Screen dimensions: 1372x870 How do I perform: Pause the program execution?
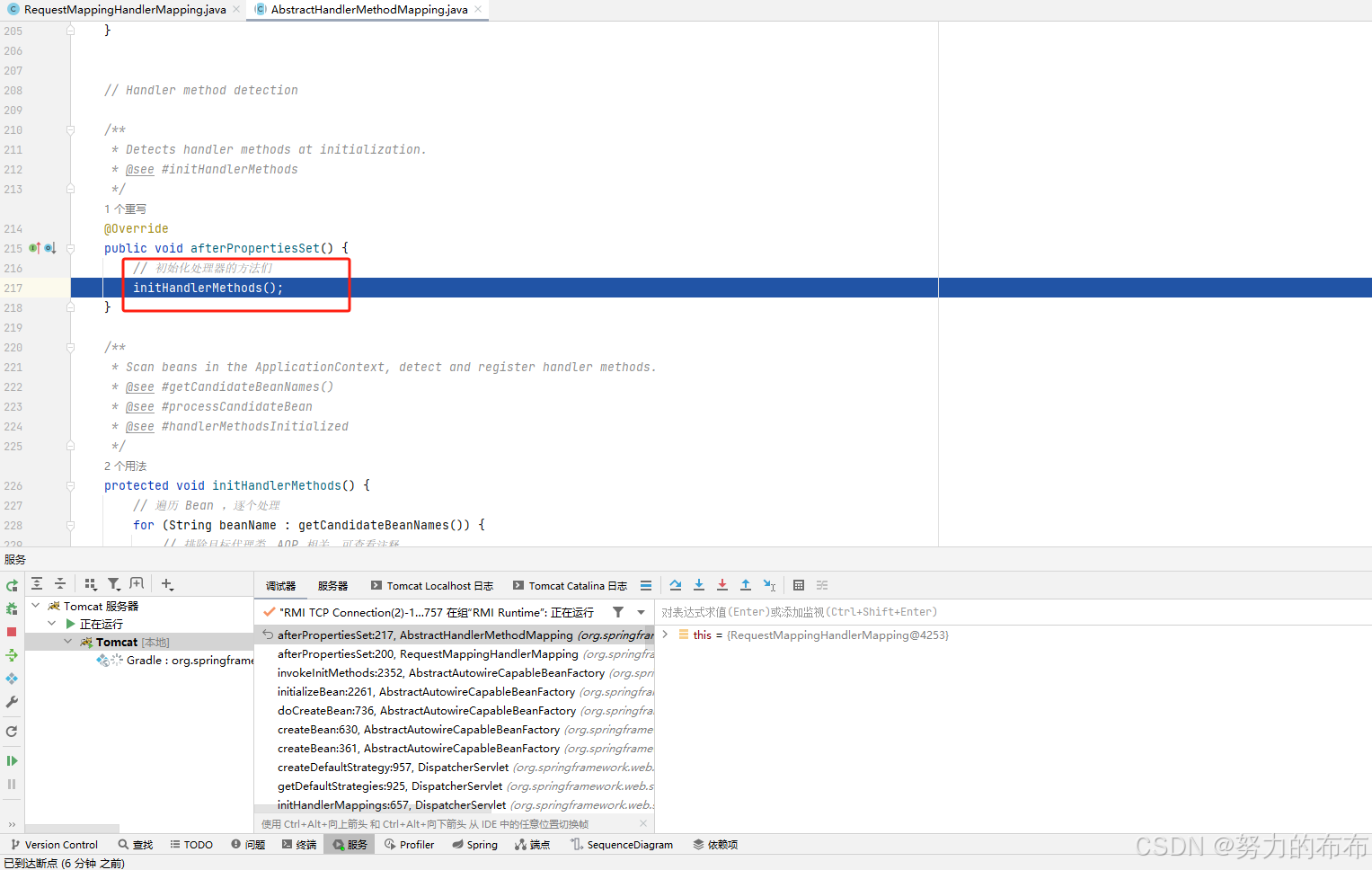coord(12,785)
